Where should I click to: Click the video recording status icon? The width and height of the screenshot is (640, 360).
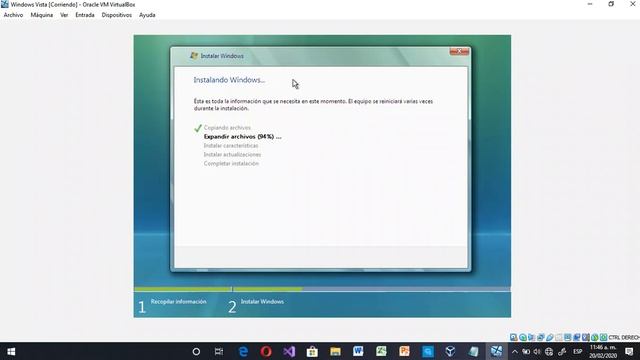[x=577, y=337]
